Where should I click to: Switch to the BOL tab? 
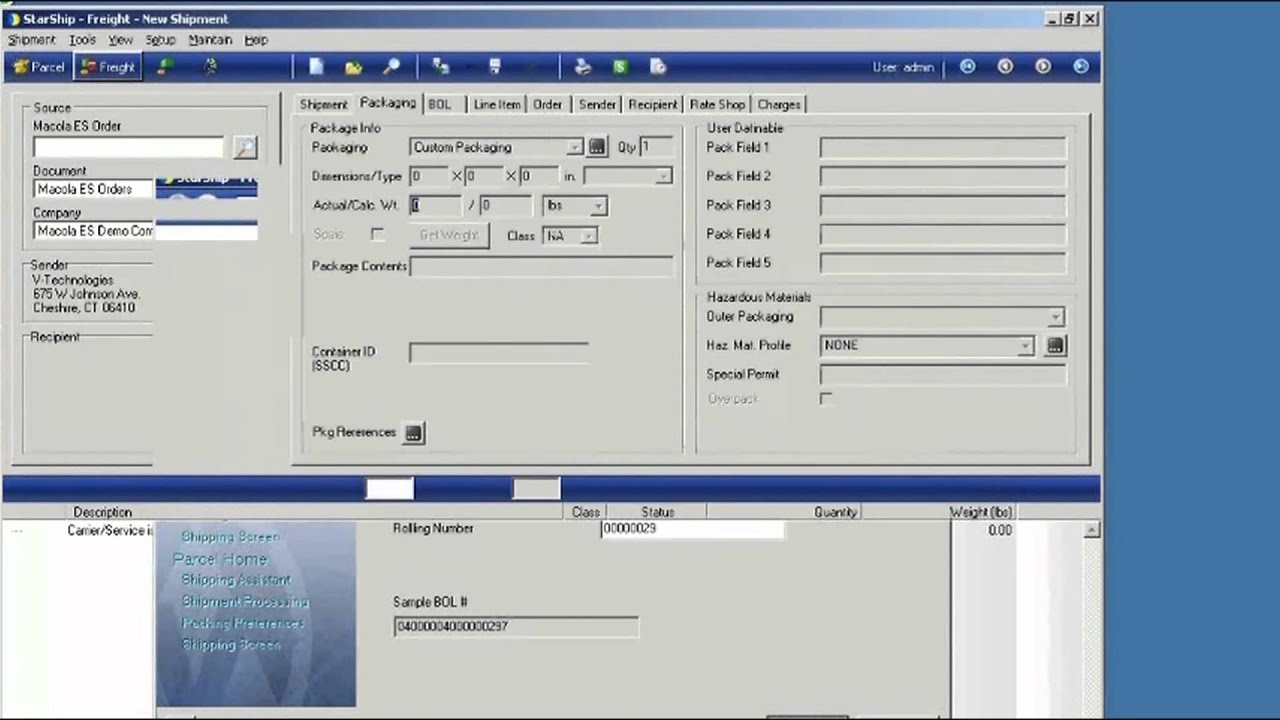click(x=440, y=104)
